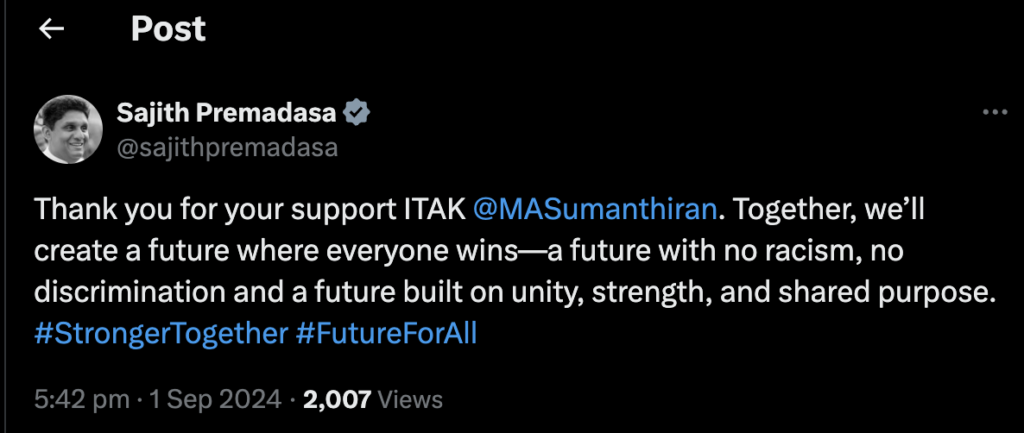
Task: Click the Views label
Action: tap(410, 398)
